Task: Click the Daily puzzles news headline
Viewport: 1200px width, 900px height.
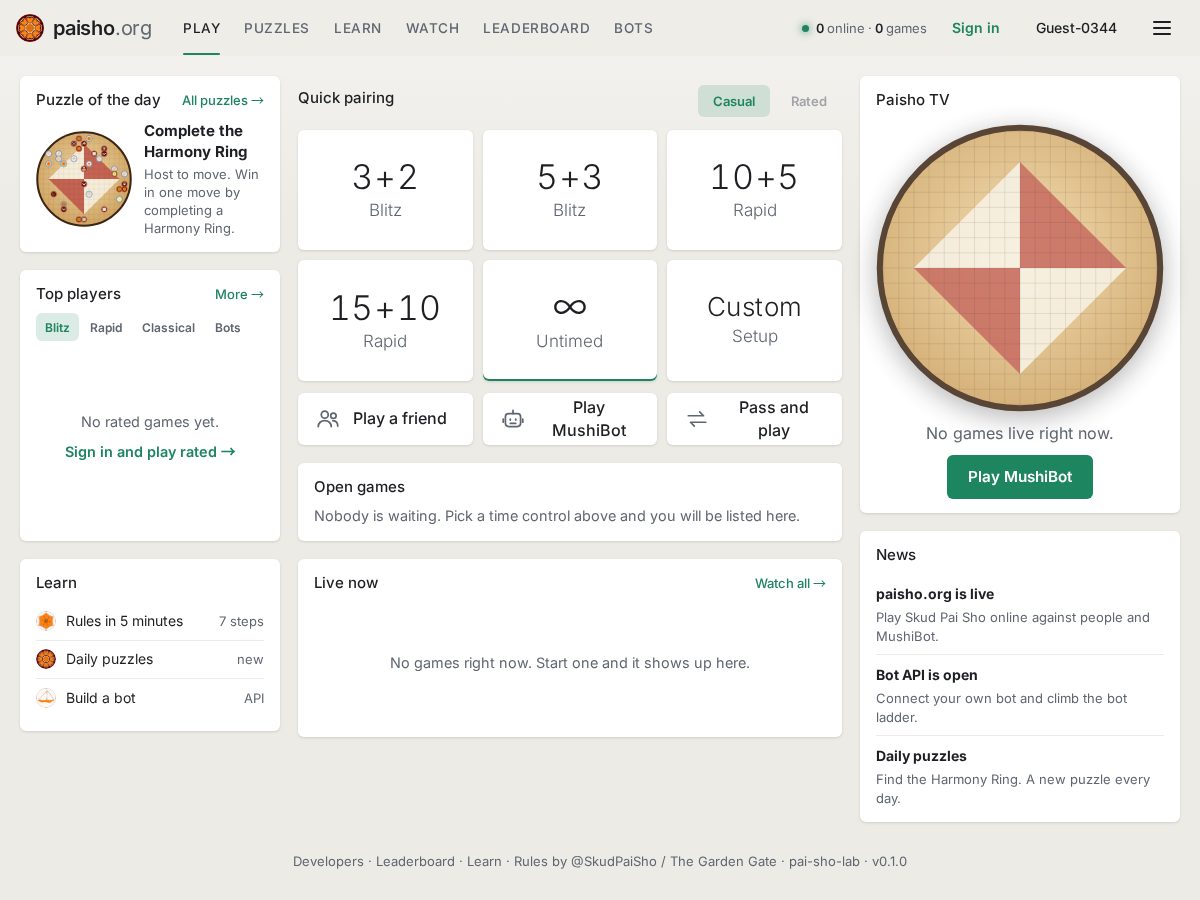Action: coord(921,756)
